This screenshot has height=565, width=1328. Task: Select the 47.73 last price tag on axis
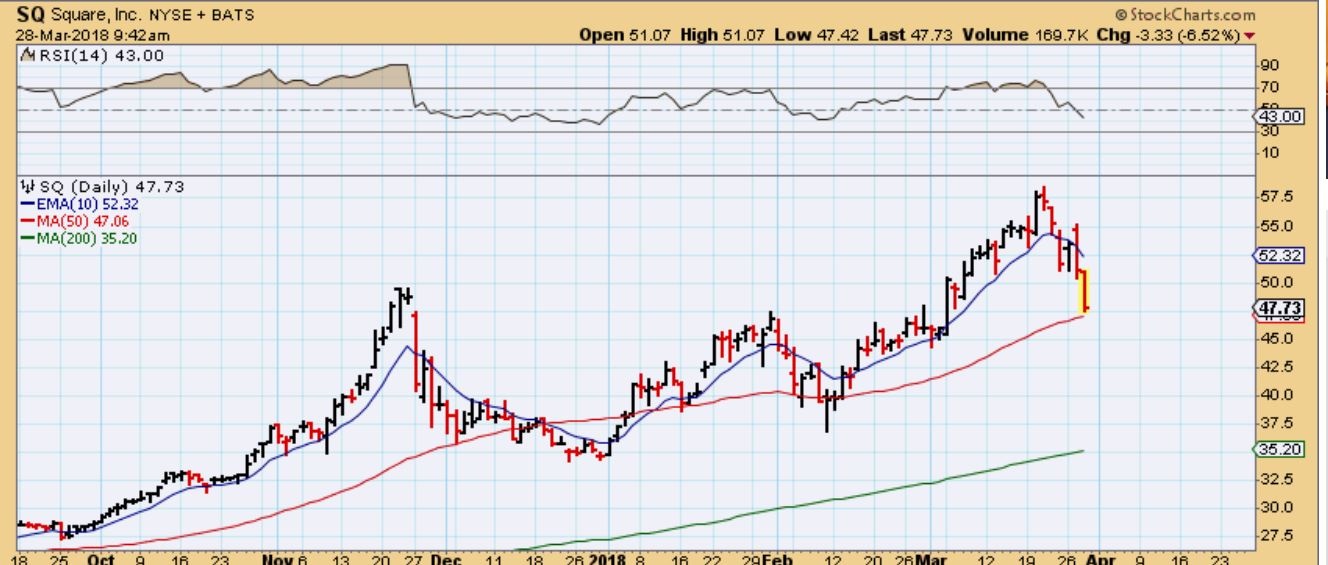point(1279,310)
